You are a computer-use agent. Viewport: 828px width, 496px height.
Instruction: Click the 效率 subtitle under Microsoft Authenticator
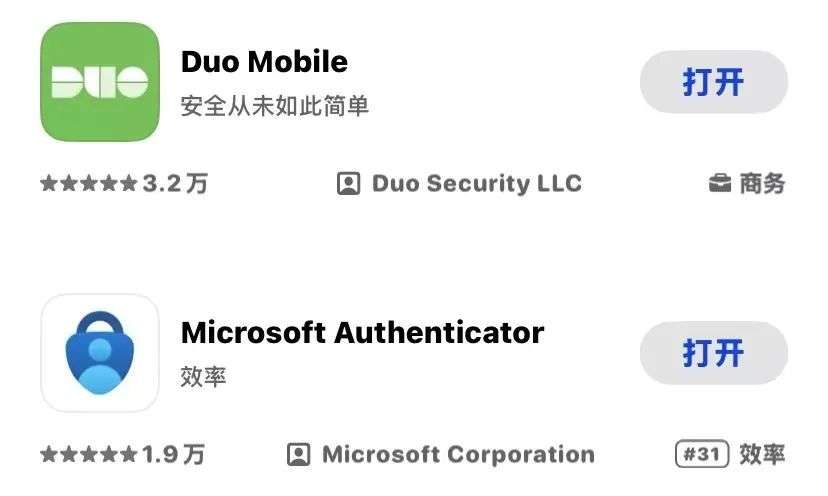(x=203, y=377)
